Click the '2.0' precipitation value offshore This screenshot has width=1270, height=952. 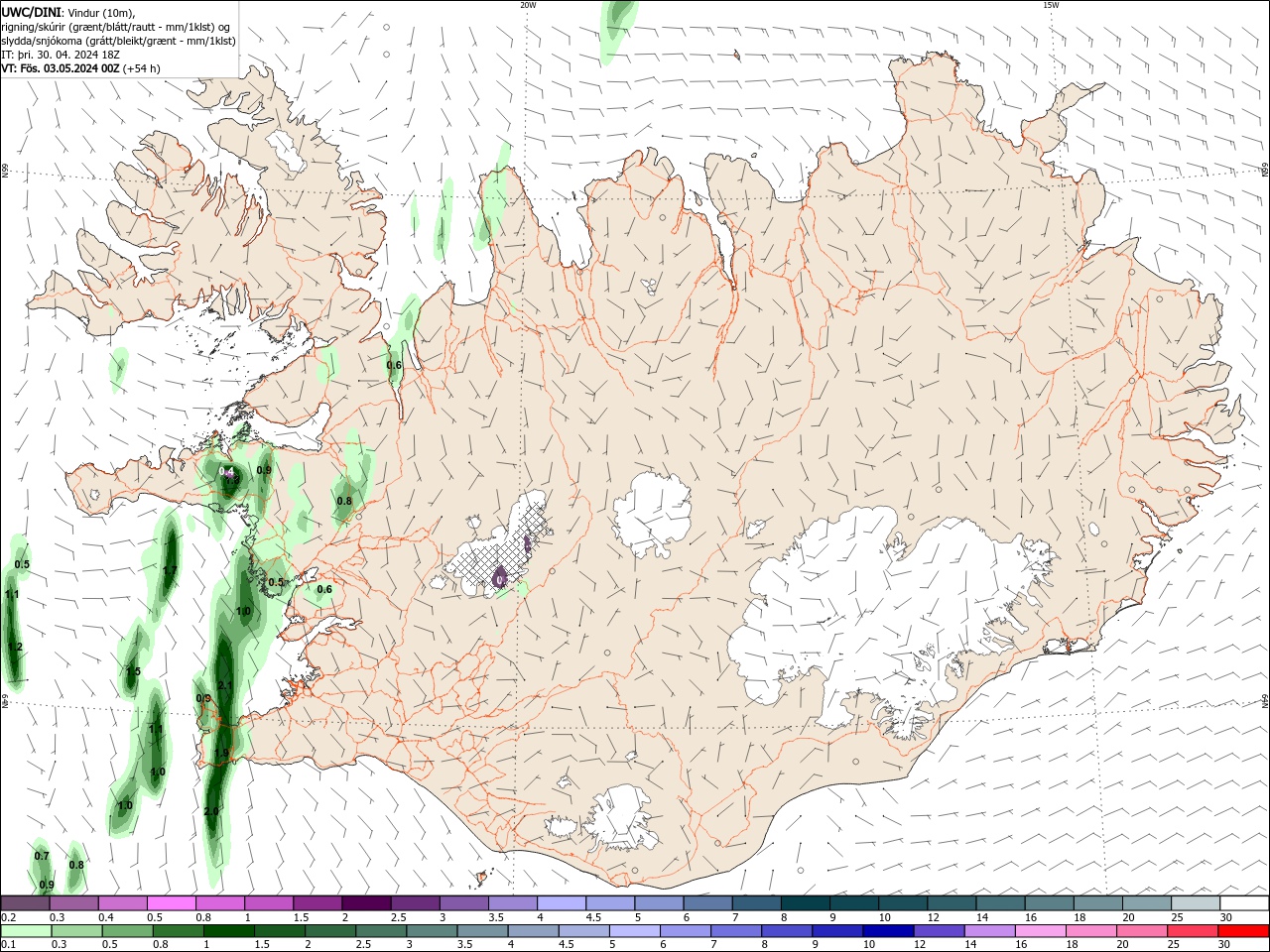211,811
